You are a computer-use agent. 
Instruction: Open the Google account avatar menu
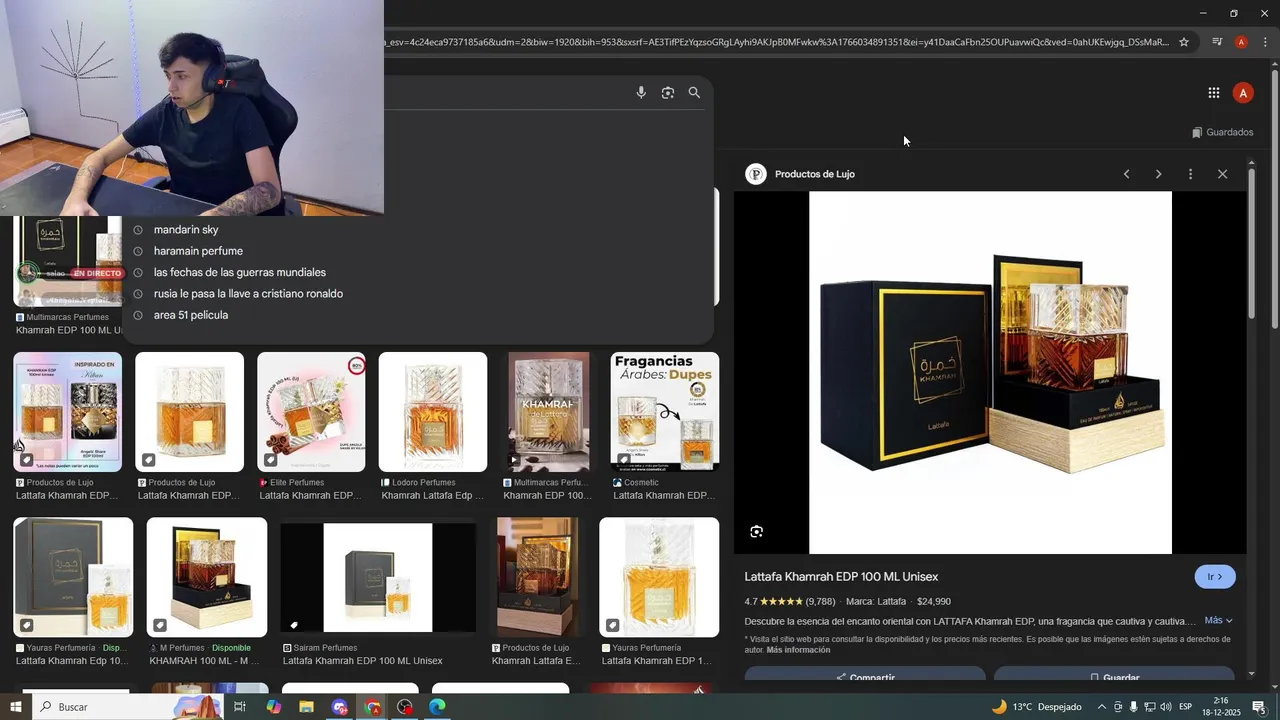tap(1243, 93)
